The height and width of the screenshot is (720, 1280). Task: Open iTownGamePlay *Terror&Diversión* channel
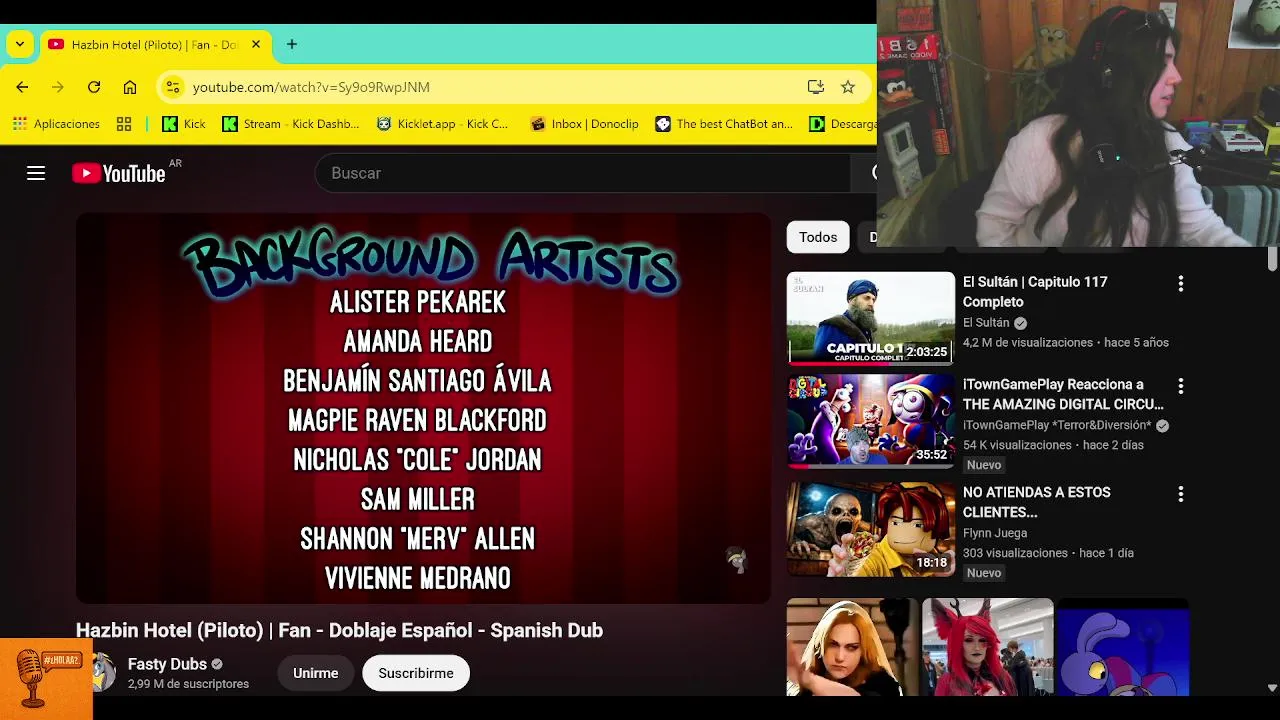[x=1057, y=425]
